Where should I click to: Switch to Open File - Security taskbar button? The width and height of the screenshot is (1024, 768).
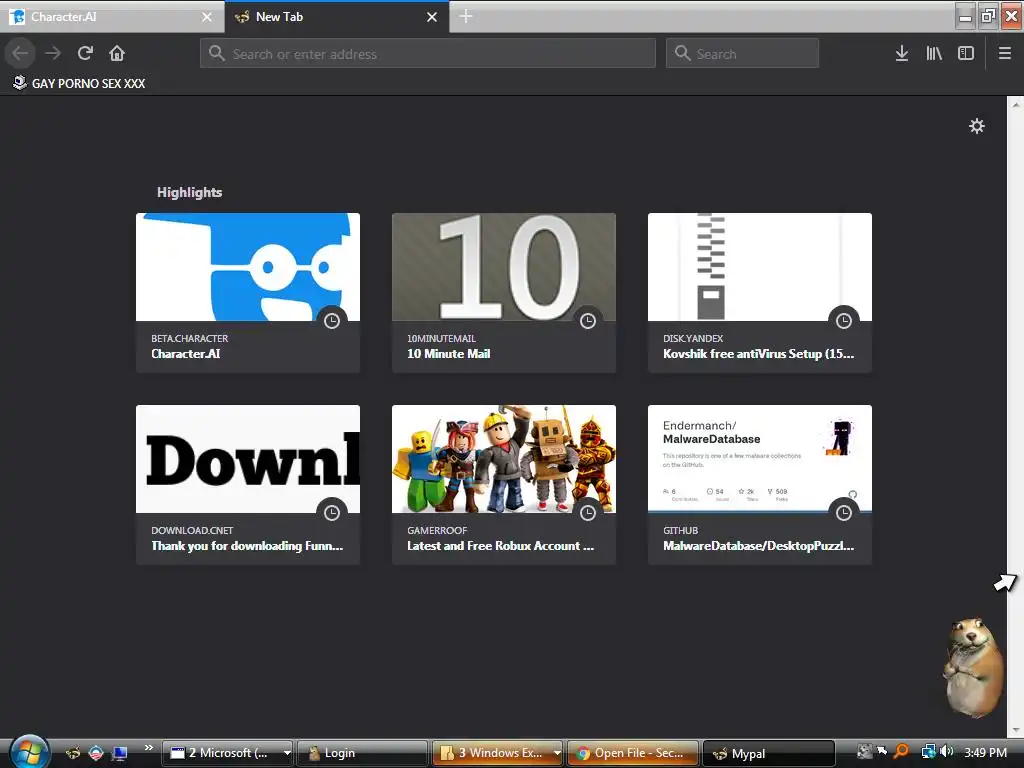(633, 753)
